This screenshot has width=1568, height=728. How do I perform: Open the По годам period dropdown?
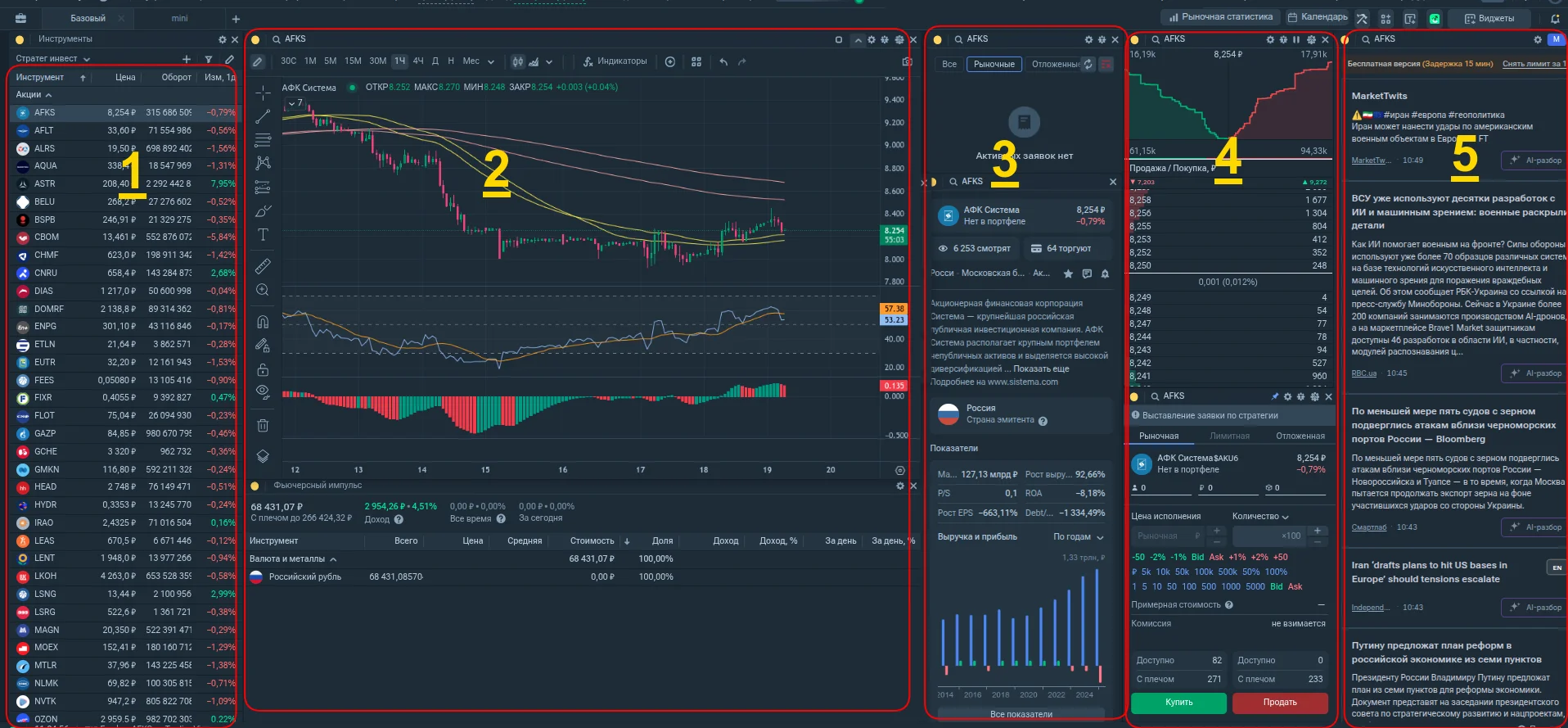(x=1079, y=537)
